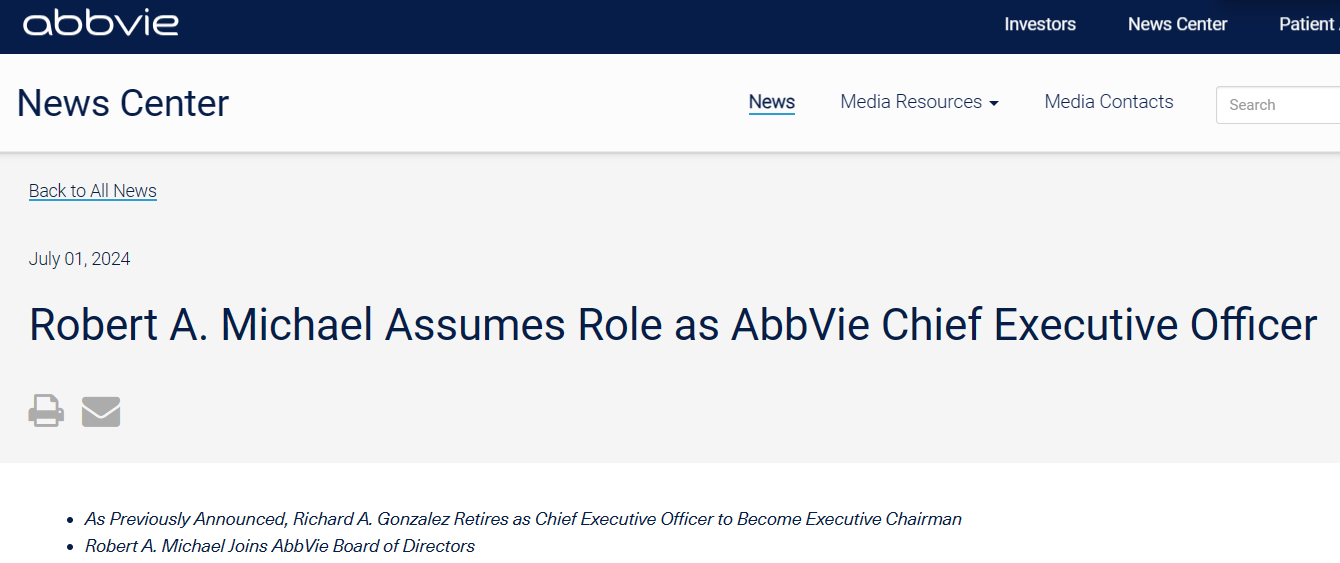
Task: Click the large News Center section heading
Action: click(123, 103)
